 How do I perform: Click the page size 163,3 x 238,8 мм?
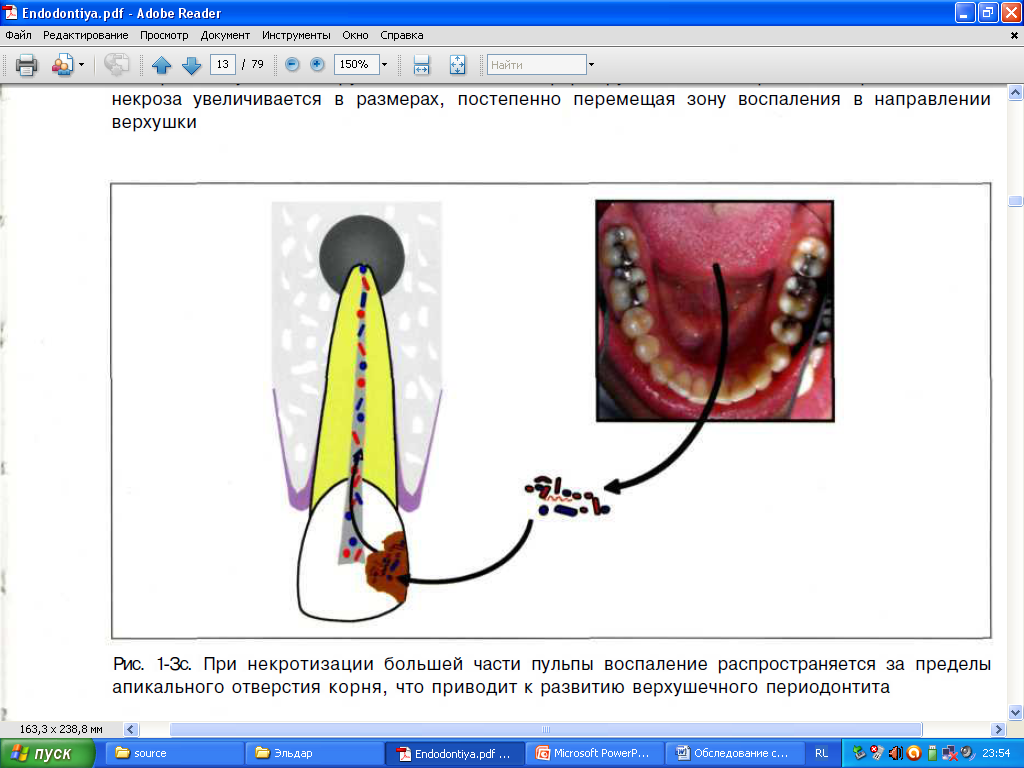[61, 729]
